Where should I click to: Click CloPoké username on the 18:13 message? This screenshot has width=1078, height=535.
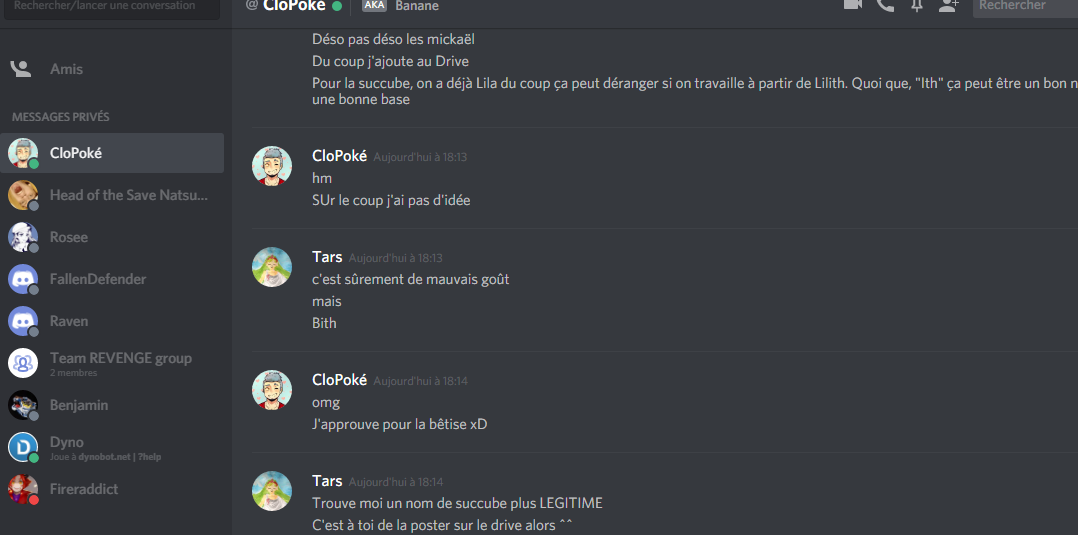pos(340,156)
